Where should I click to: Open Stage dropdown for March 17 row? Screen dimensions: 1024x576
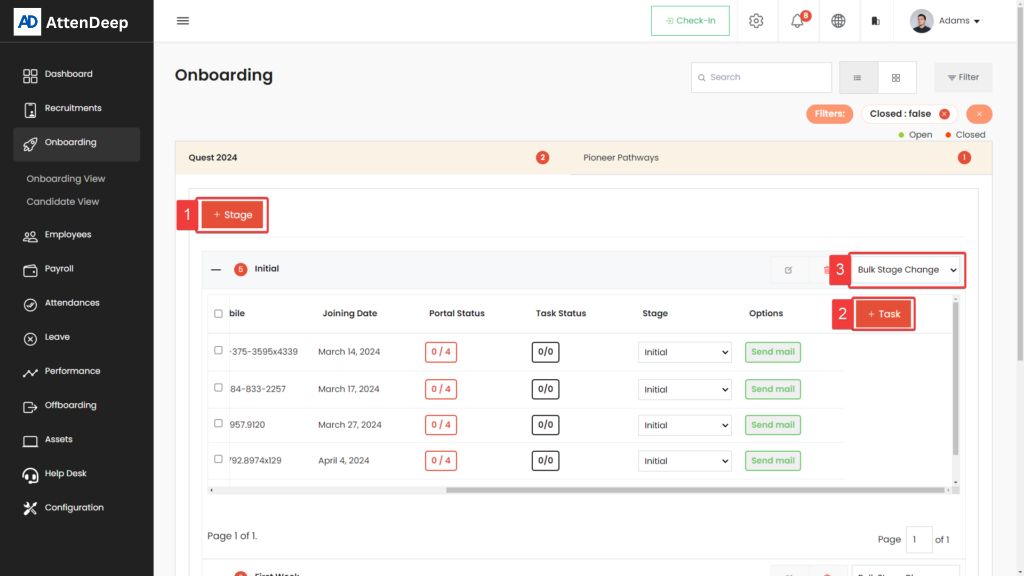point(685,389)
